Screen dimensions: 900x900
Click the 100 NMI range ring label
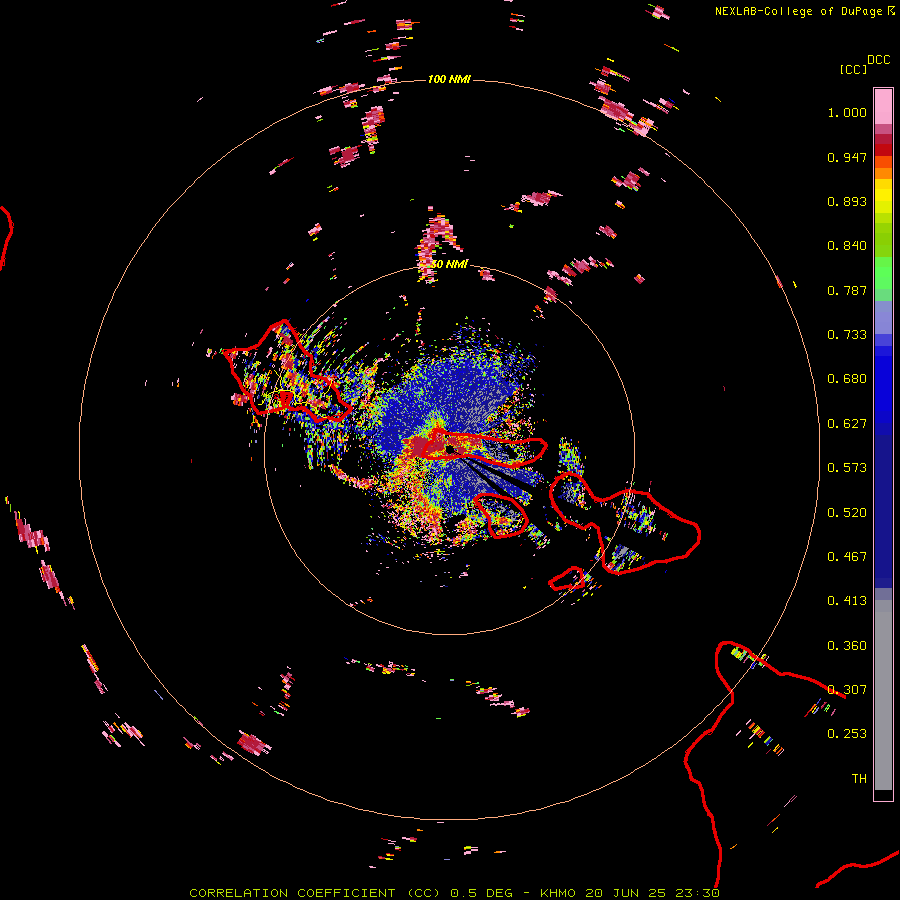pos(449,79)
